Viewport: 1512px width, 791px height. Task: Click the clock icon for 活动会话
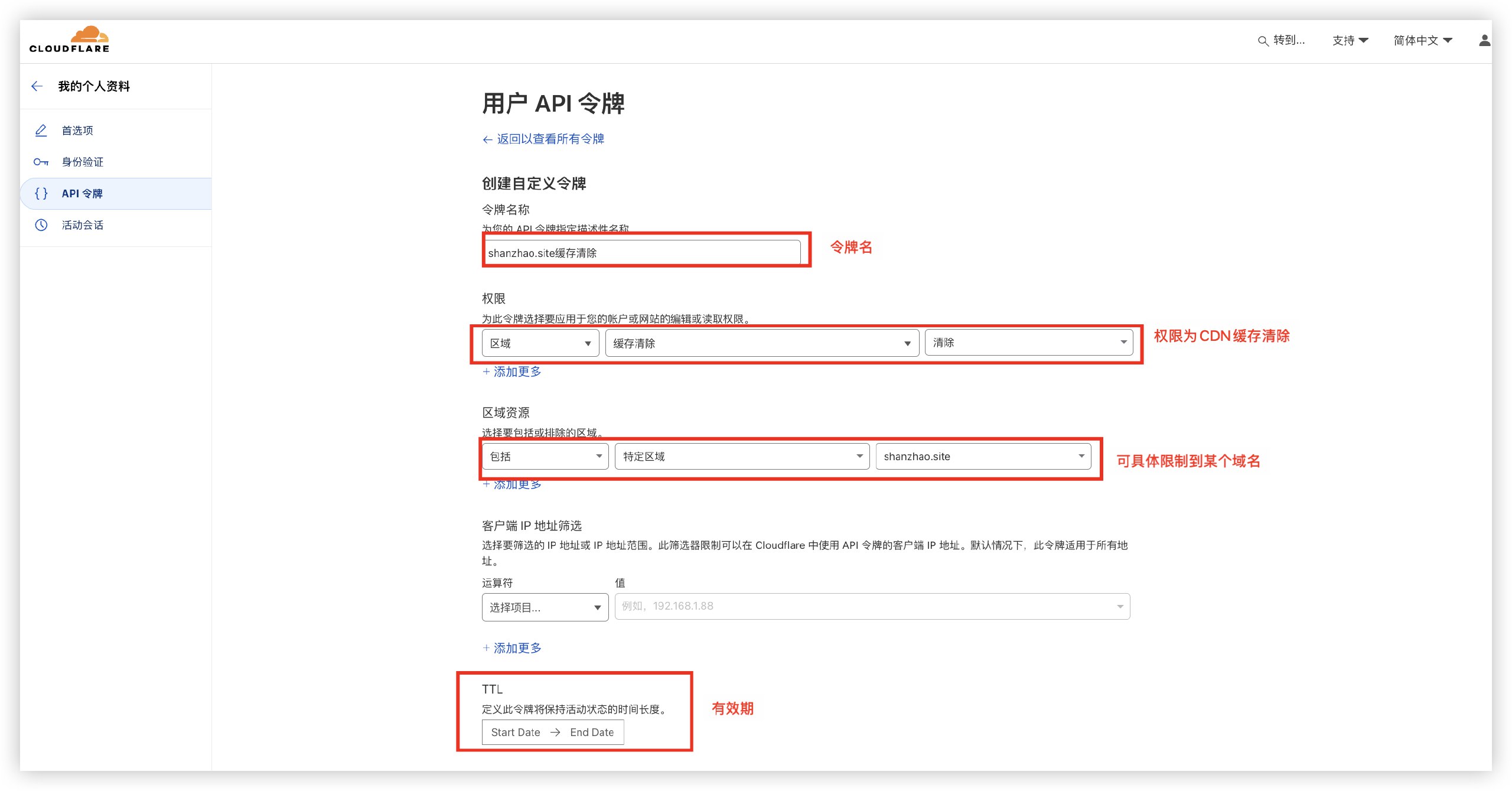pos(41,225)
